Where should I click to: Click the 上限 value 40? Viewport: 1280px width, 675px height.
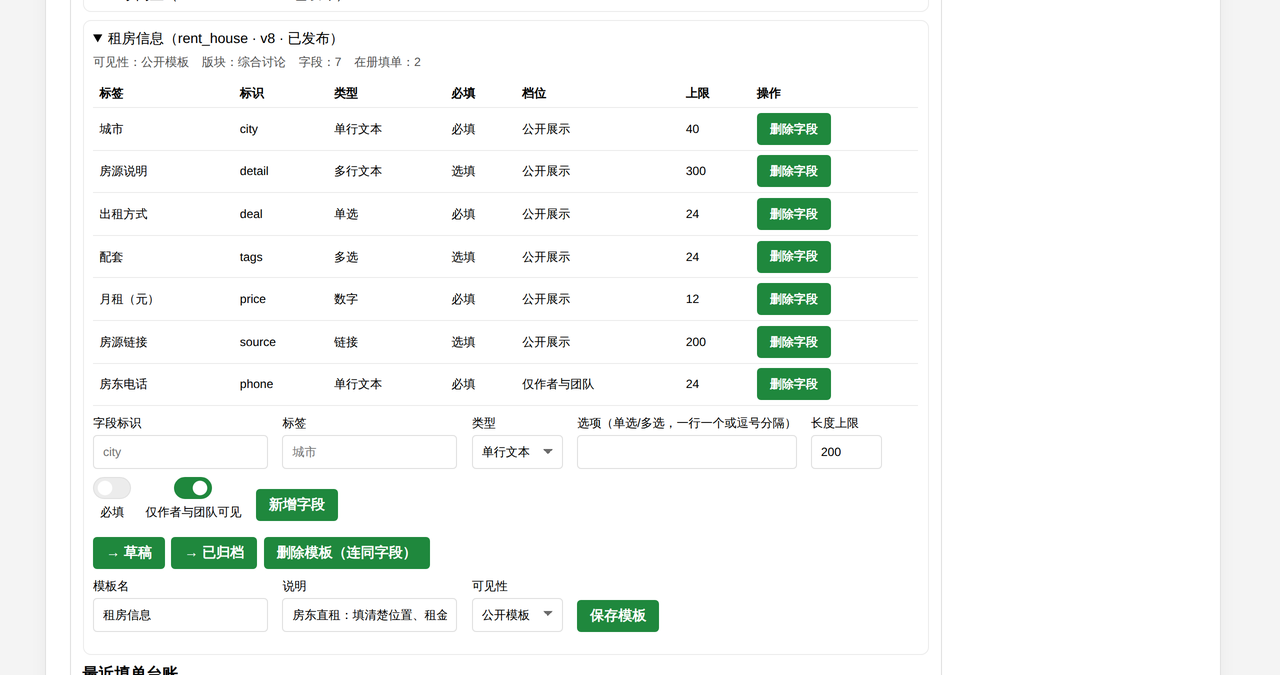click(693, 129)
